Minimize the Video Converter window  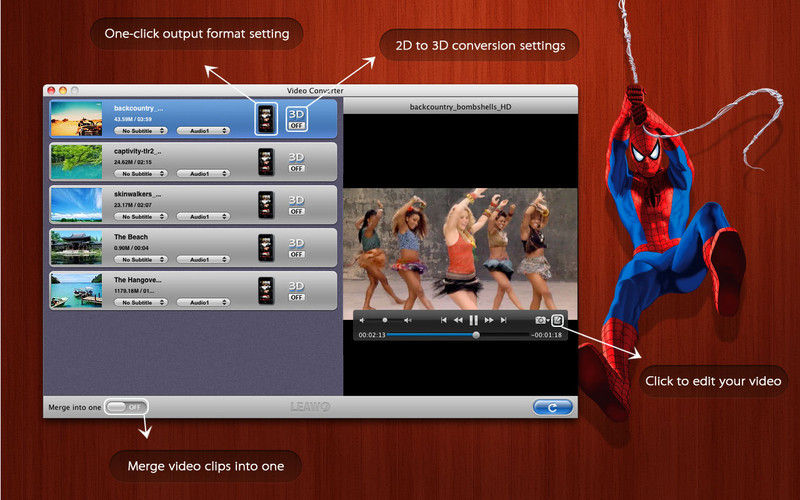click(x=63, y=90)
